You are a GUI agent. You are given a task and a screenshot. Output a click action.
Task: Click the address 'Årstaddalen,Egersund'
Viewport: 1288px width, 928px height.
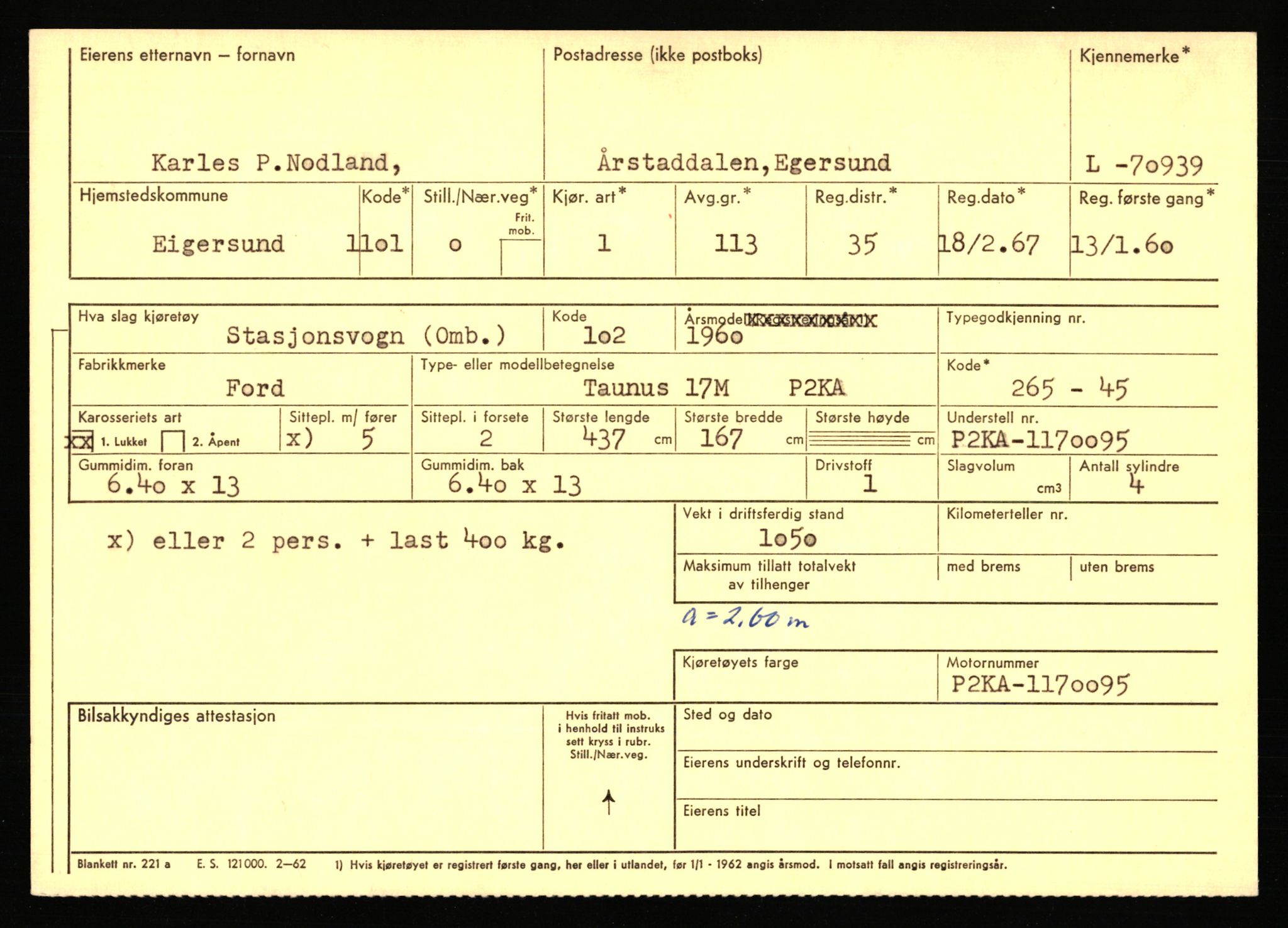744,162
